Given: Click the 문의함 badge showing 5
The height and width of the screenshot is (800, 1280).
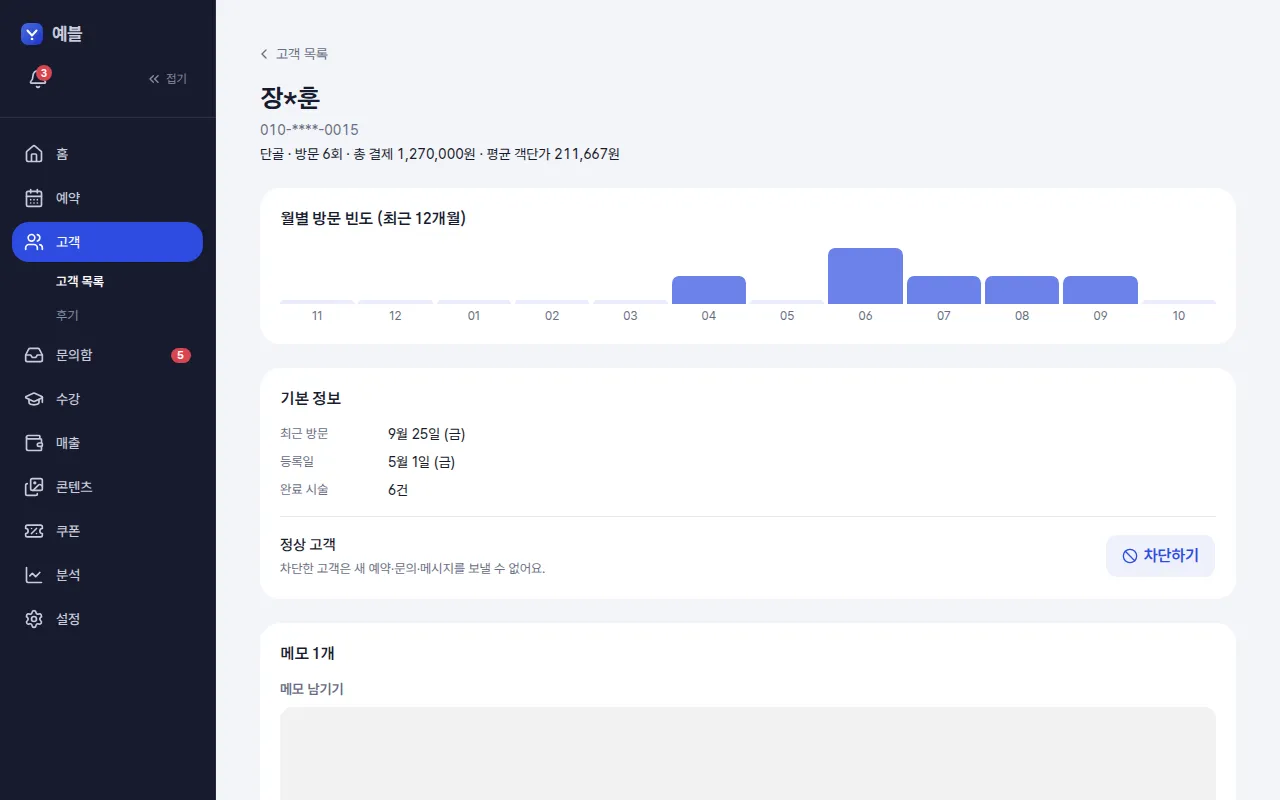Looking at the screenshot, I should pos(180,355).
